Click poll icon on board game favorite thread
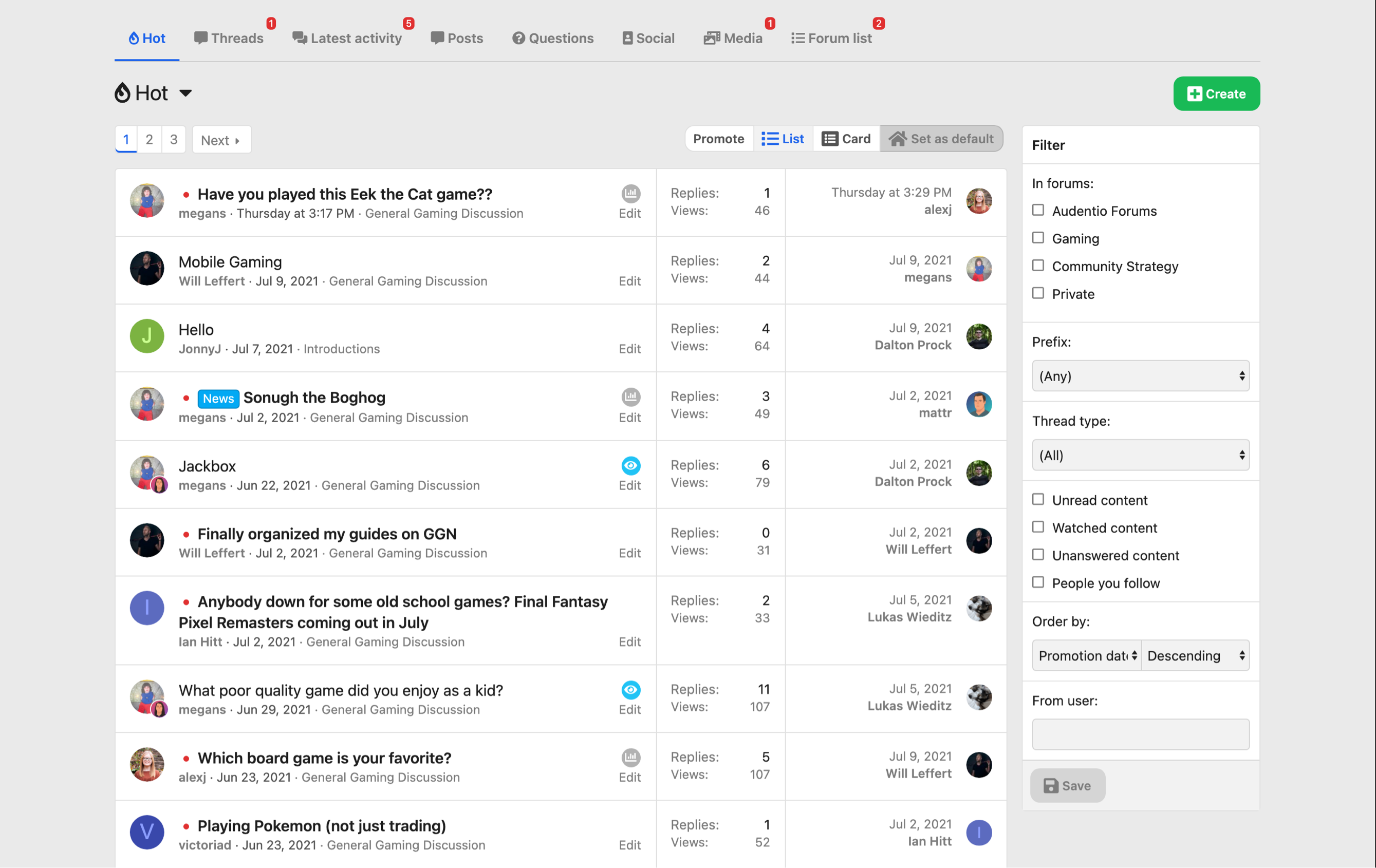The image size is (1376, 868). [x=630, y=757]
